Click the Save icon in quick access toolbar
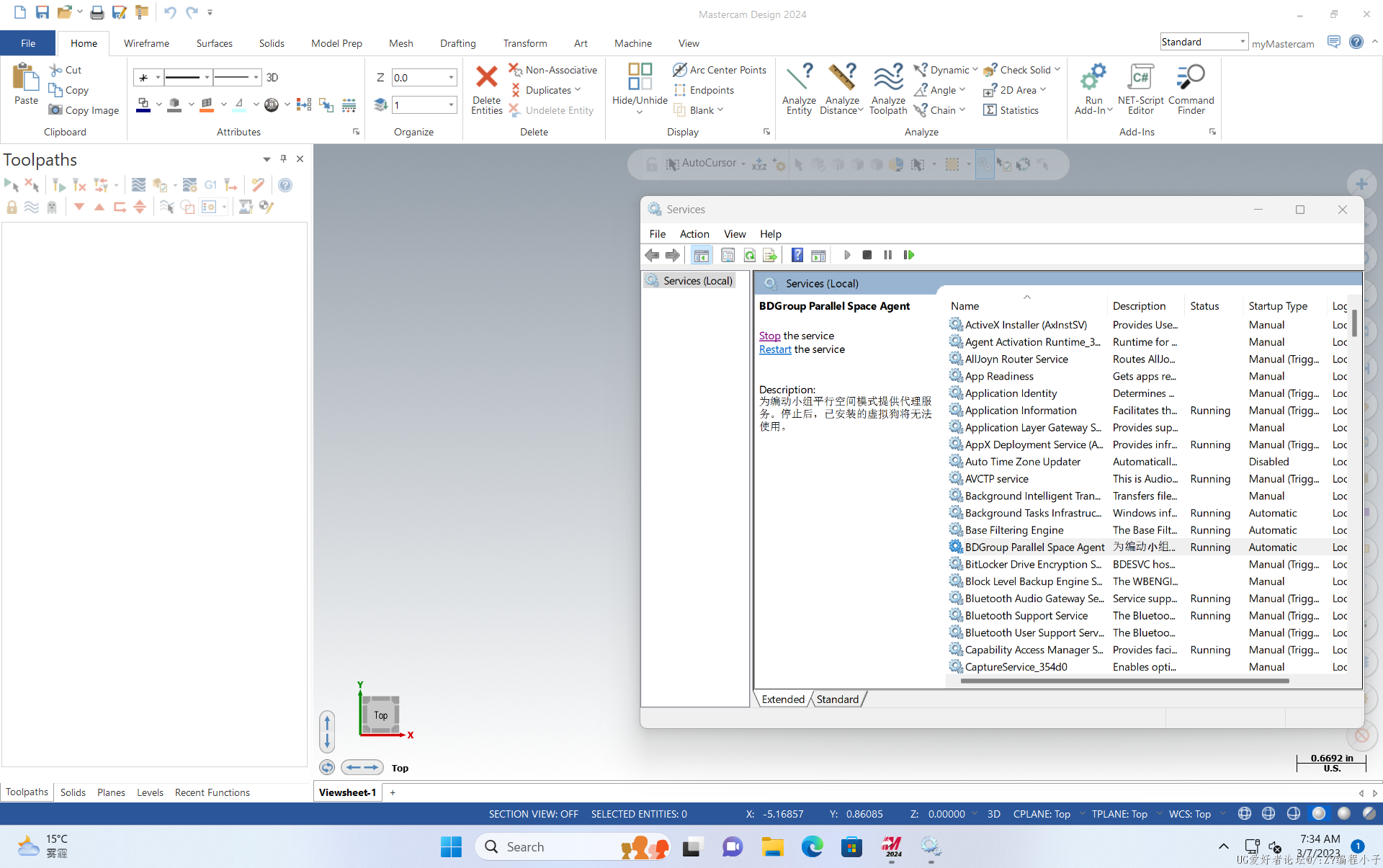This screenshot has width=1383, height=868. point(42,12)
